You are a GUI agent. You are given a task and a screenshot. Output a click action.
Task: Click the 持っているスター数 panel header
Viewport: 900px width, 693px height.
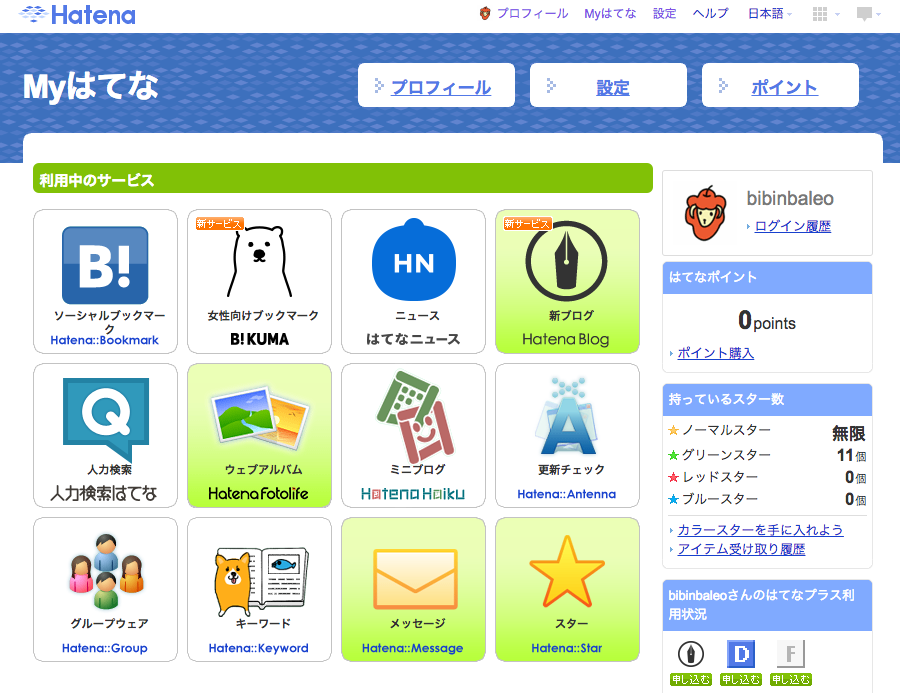(767, 400)
